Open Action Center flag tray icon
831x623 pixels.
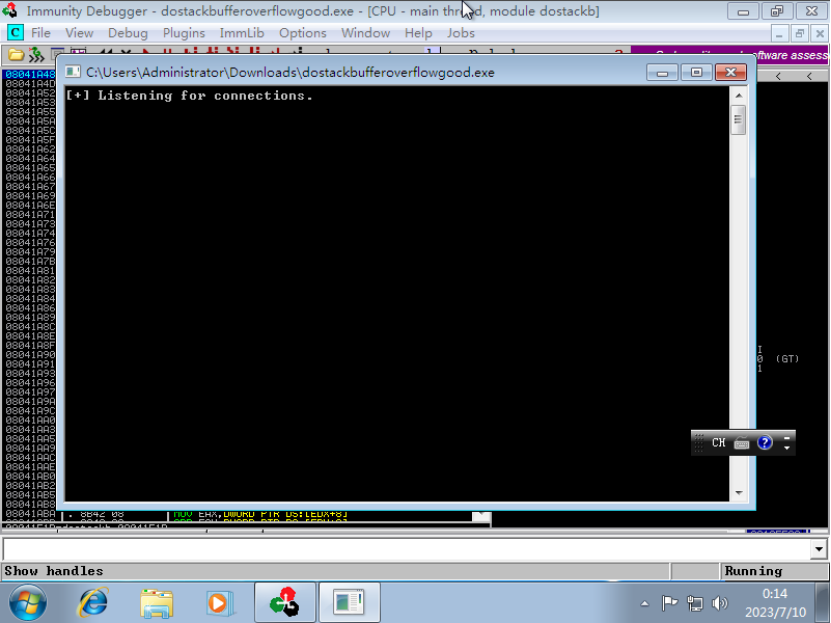coord(669,603)
